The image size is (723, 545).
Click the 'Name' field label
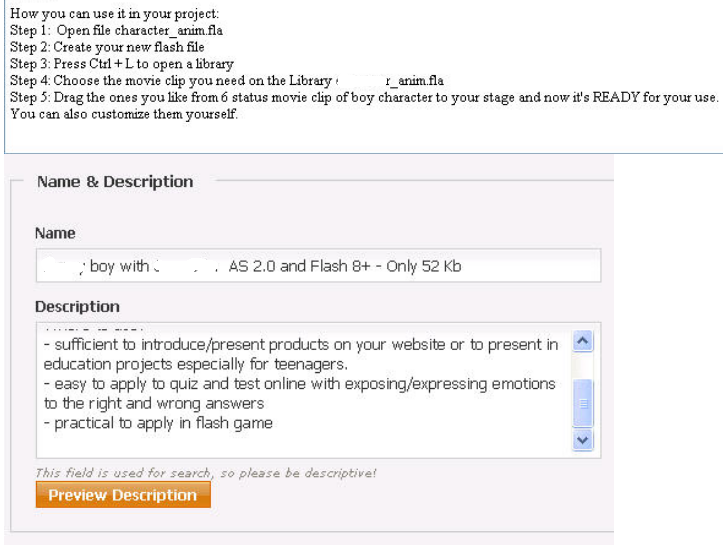[55, 233]
